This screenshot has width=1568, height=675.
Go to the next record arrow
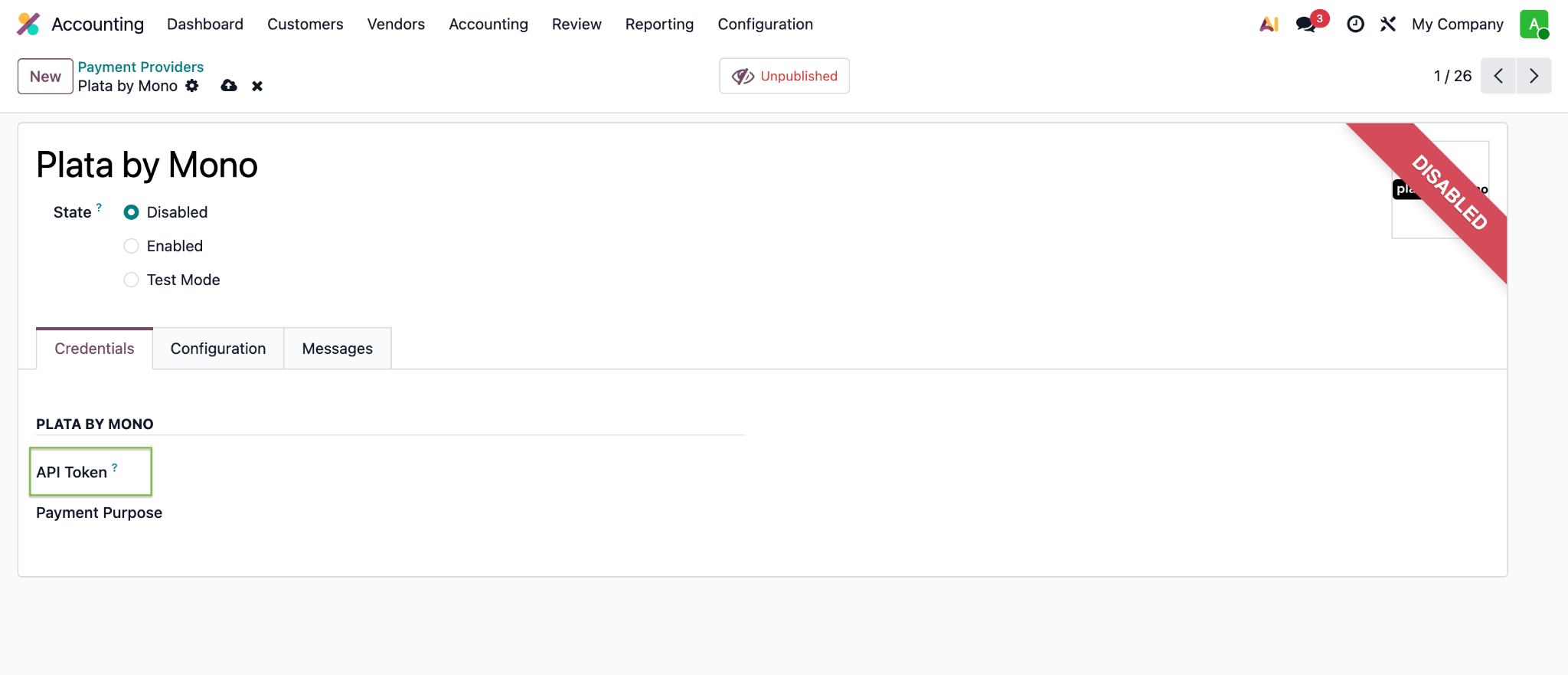(x=1534, y=76)
